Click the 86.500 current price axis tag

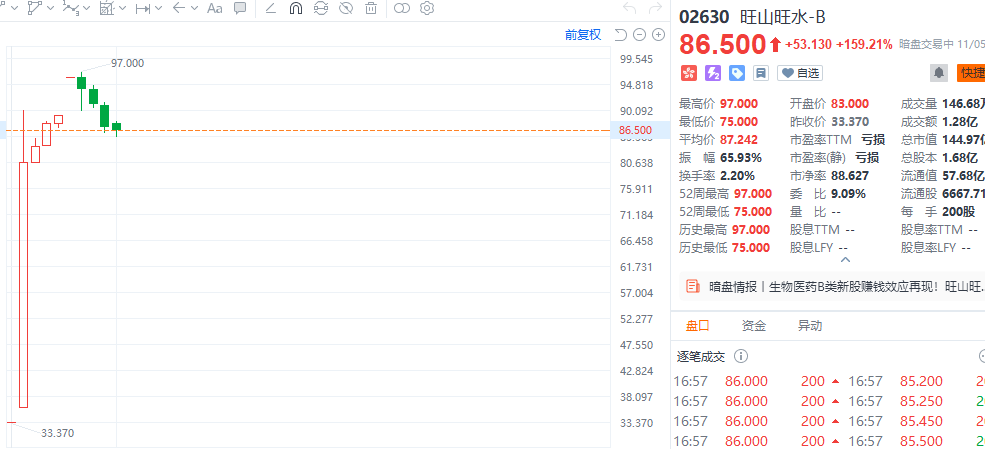[635, 131]
